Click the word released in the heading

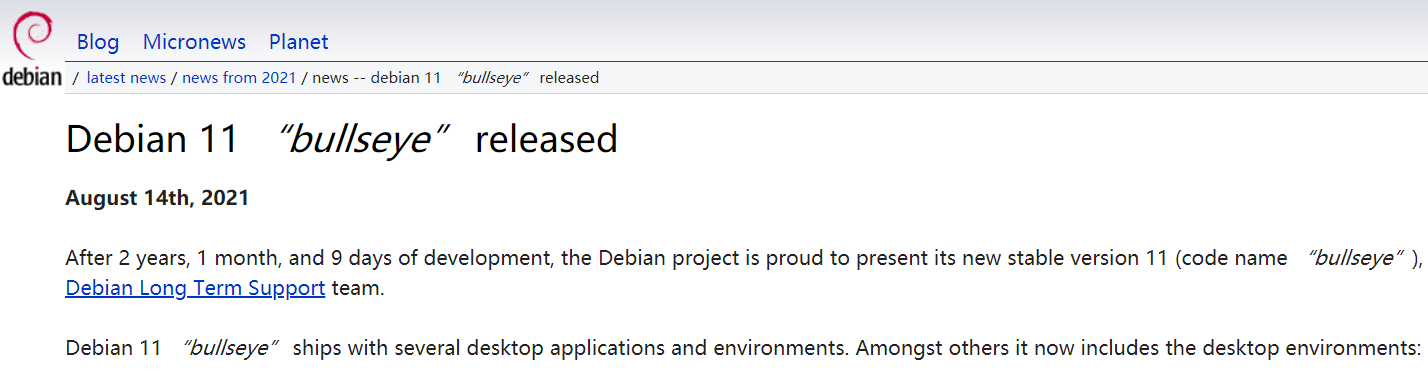[546, 139]
